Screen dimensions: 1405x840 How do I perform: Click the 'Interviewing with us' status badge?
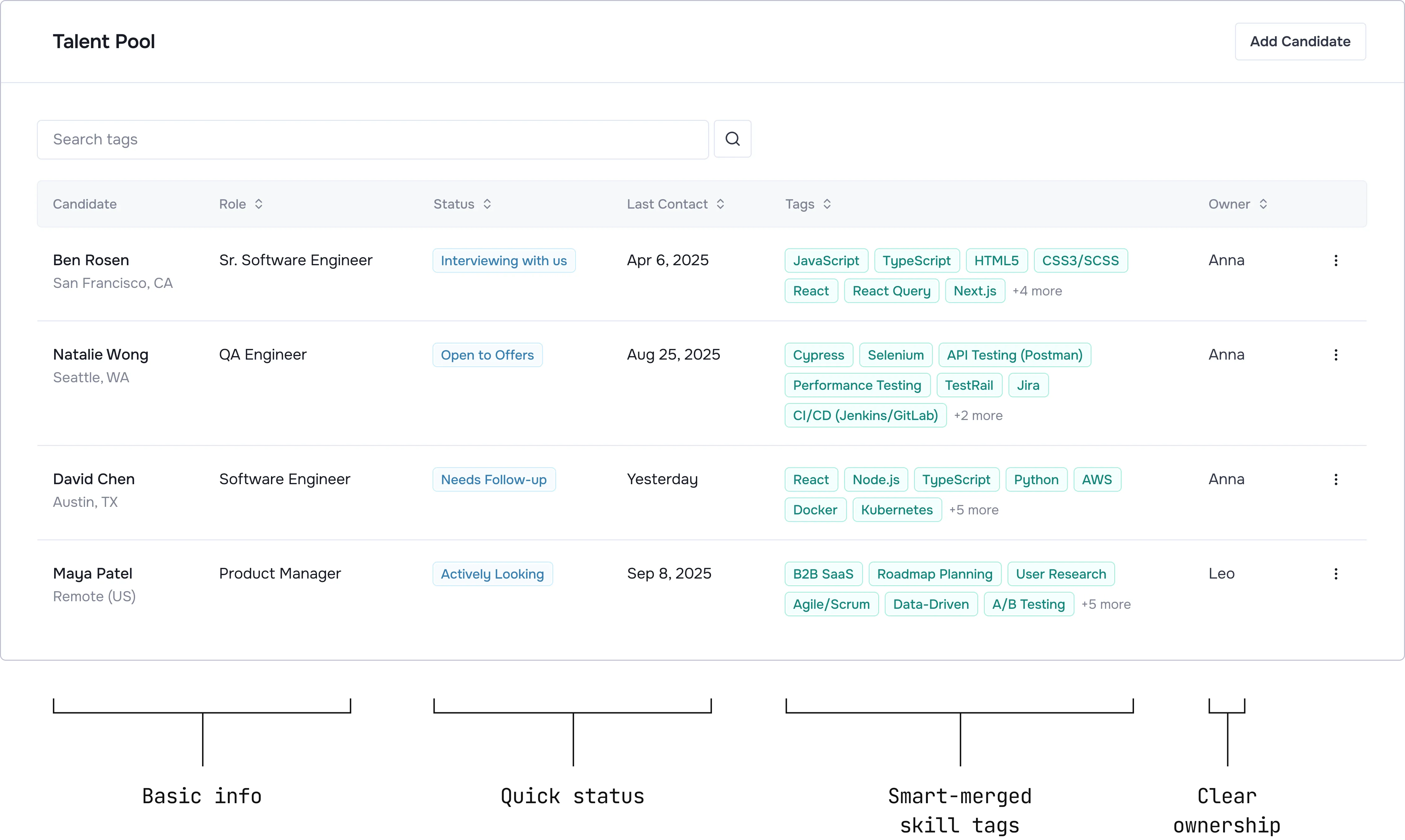point(504,260)
